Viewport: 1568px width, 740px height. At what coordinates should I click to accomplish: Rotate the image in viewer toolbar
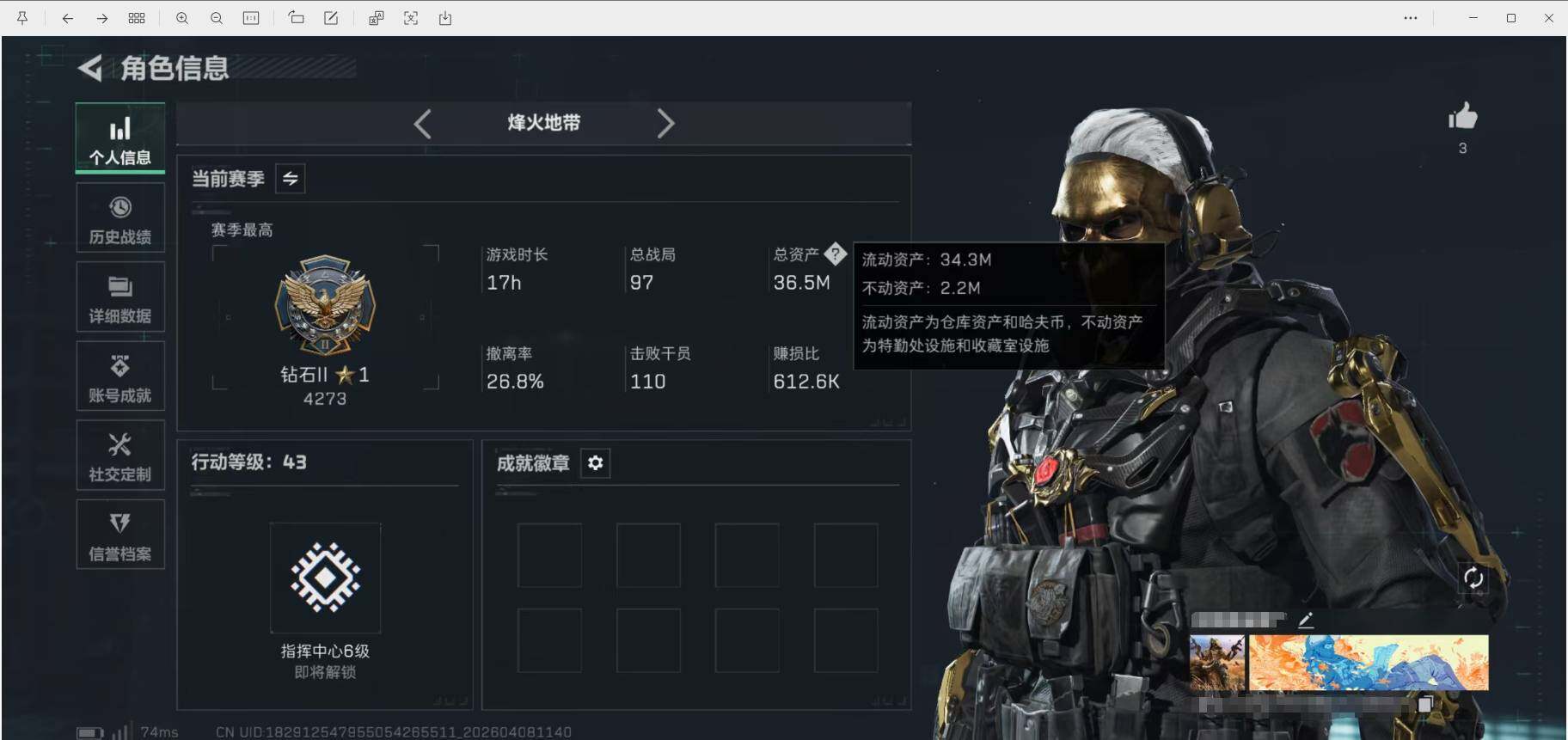click(x=296, y=18)
